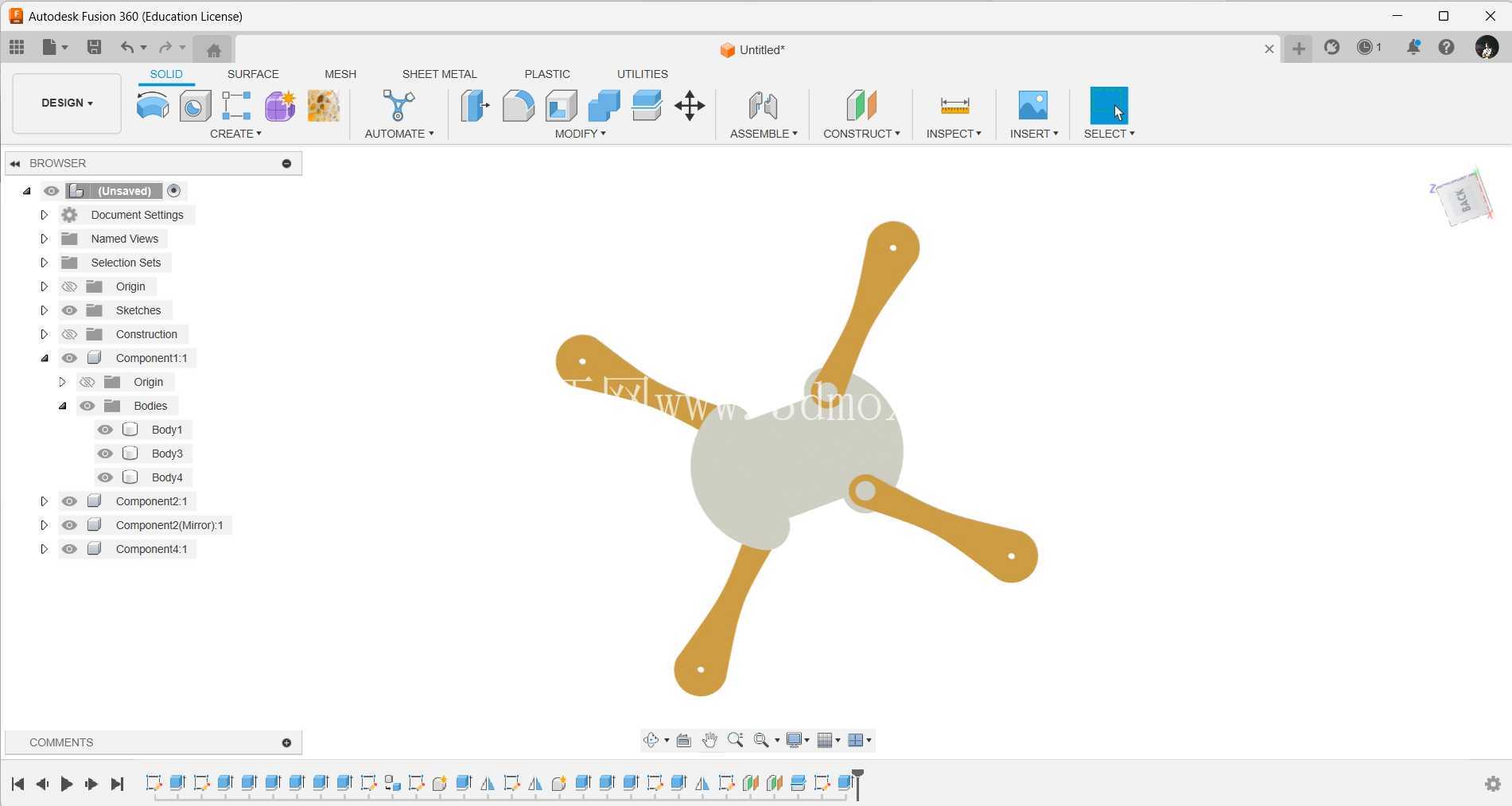Screen dimensions: 1512x806
Task: Open the data panel grid icon
Action: pos(17,48)
